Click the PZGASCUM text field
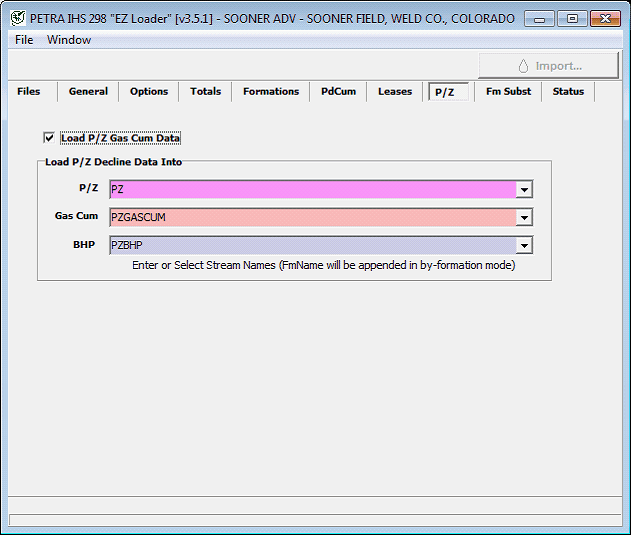Image resolution: width=632 pixels, height=536 pixels. (310, 218)
